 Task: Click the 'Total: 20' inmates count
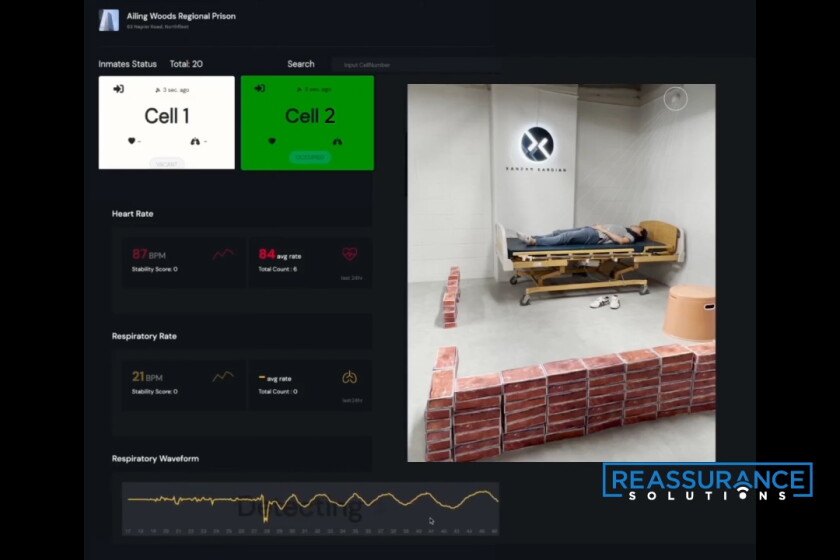coord(186,64)
